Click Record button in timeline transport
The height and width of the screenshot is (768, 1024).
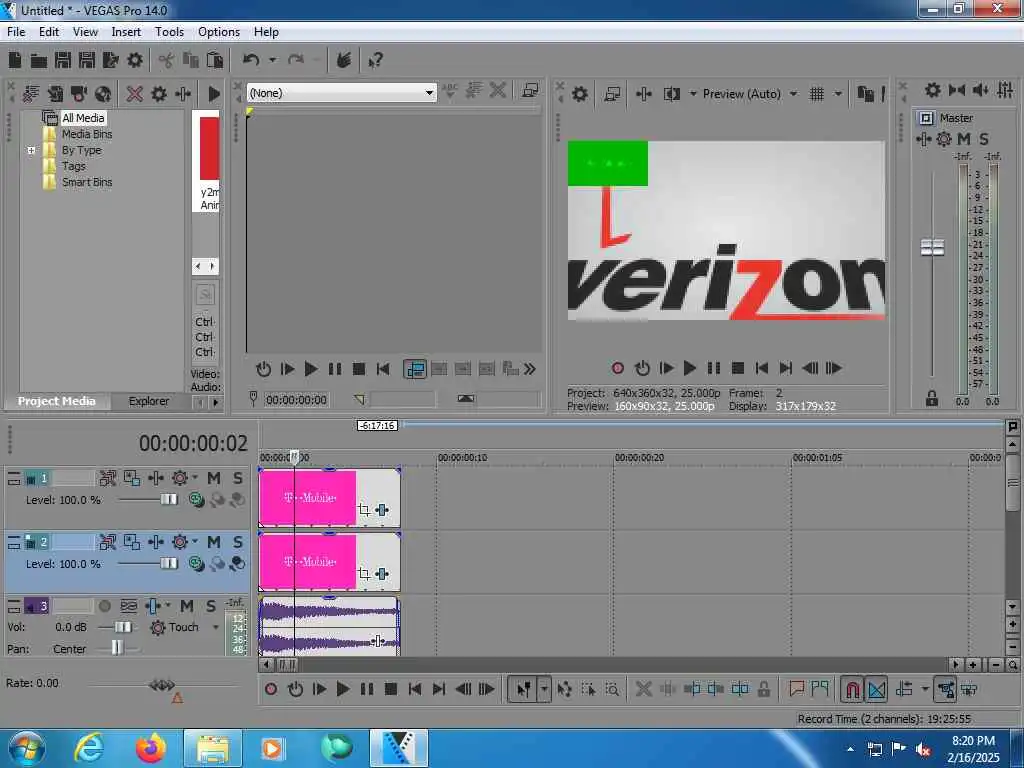[271, 689]
